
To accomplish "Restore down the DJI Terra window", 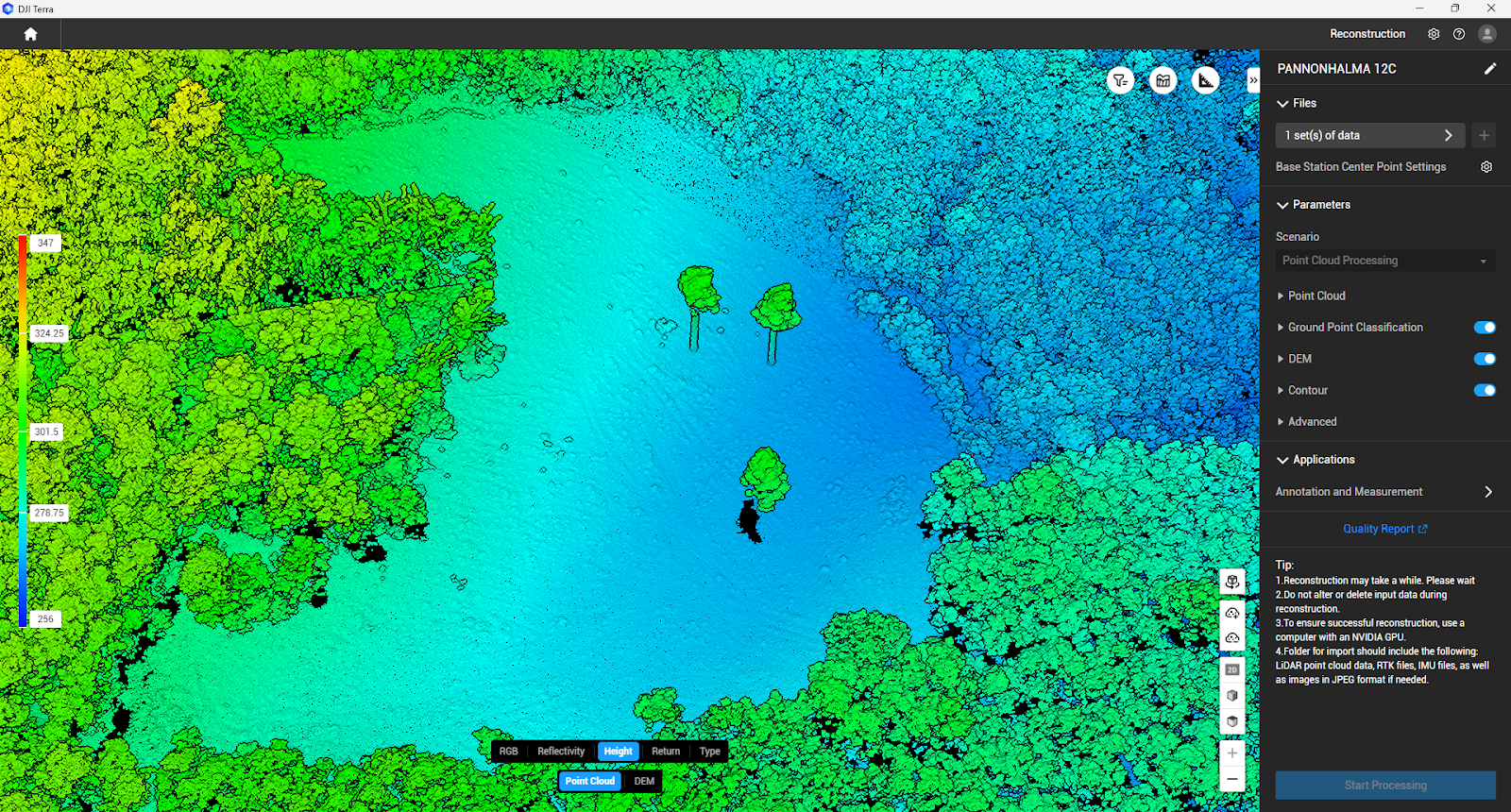I will coord(1455,8).
